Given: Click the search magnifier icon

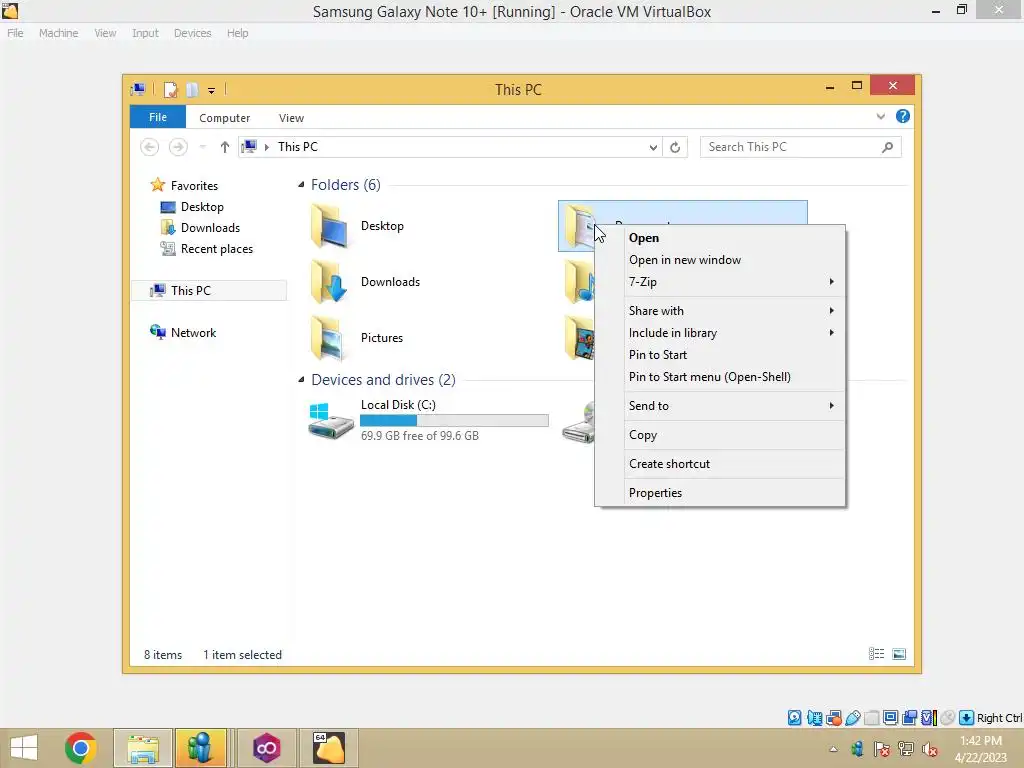Looking at the screenshot, I should [887, 147].
